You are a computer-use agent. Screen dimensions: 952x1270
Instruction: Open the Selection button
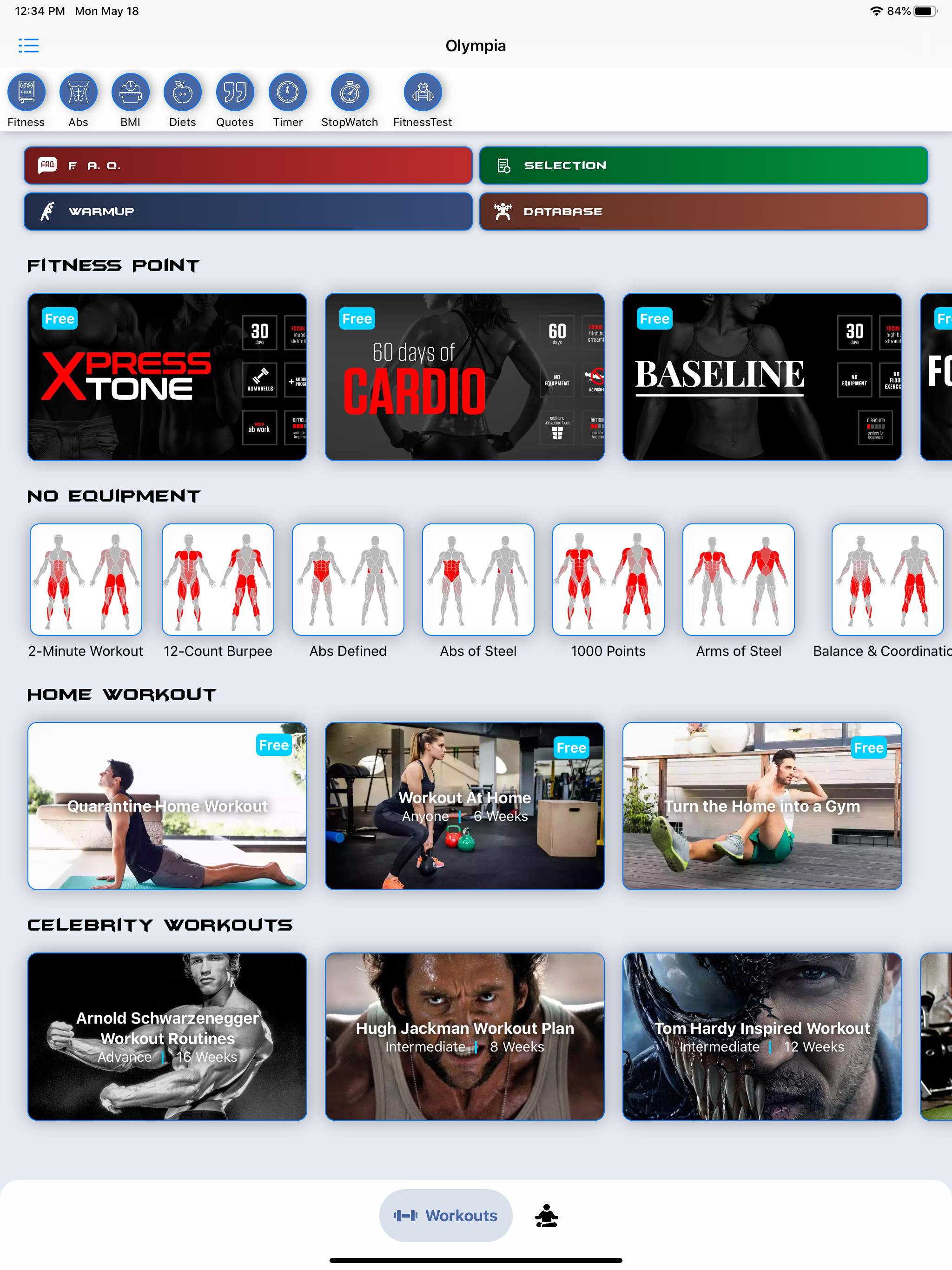coord(703,165)
